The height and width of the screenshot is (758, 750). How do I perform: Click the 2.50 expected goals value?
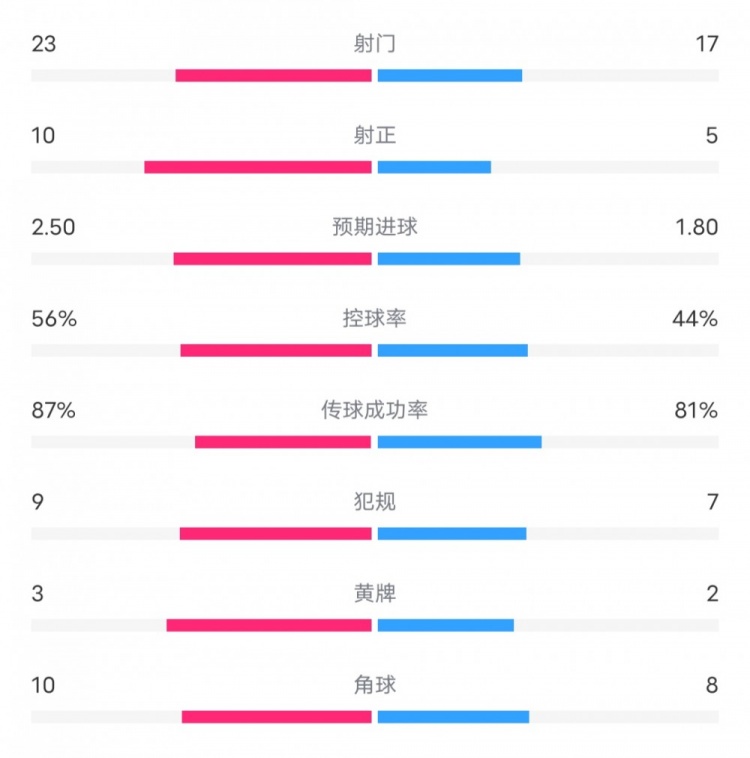tap(53, 227)
